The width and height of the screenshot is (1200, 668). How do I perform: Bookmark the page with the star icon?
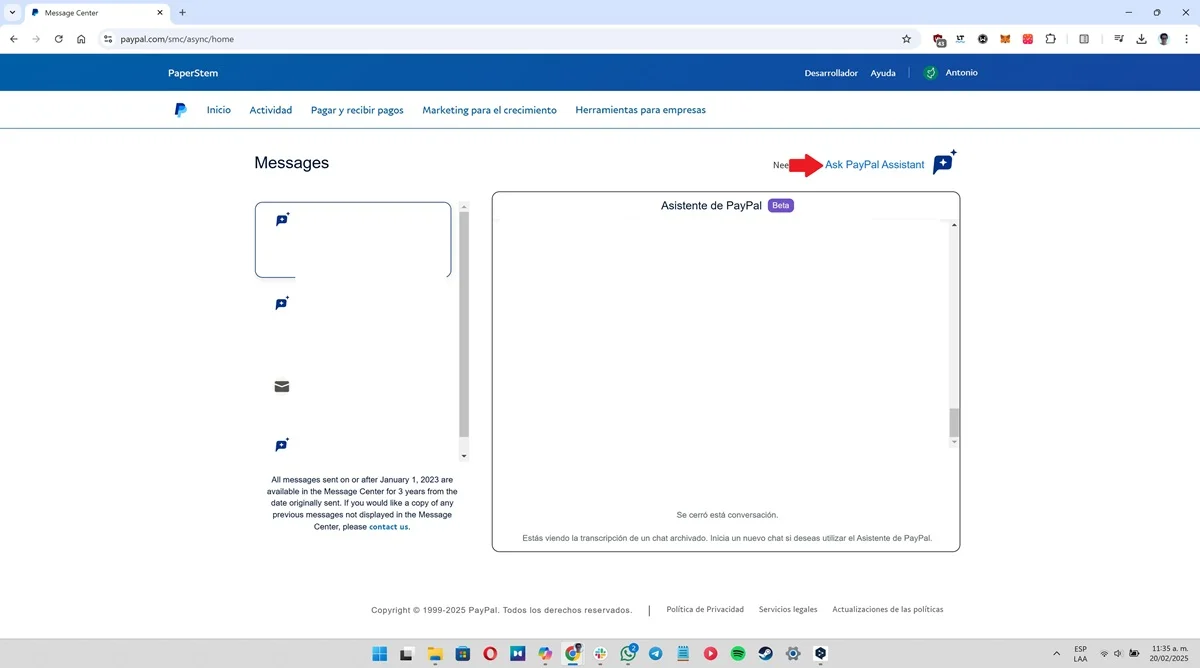click(x=906, y=39)
